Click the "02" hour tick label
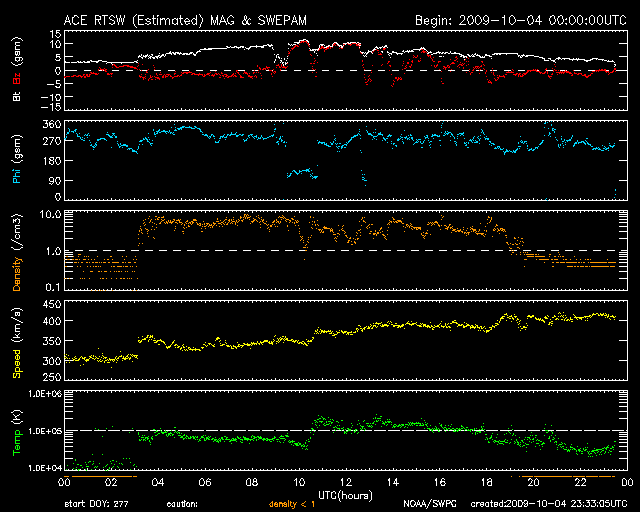This screenshot has height=512, width=640. [111, 482]
